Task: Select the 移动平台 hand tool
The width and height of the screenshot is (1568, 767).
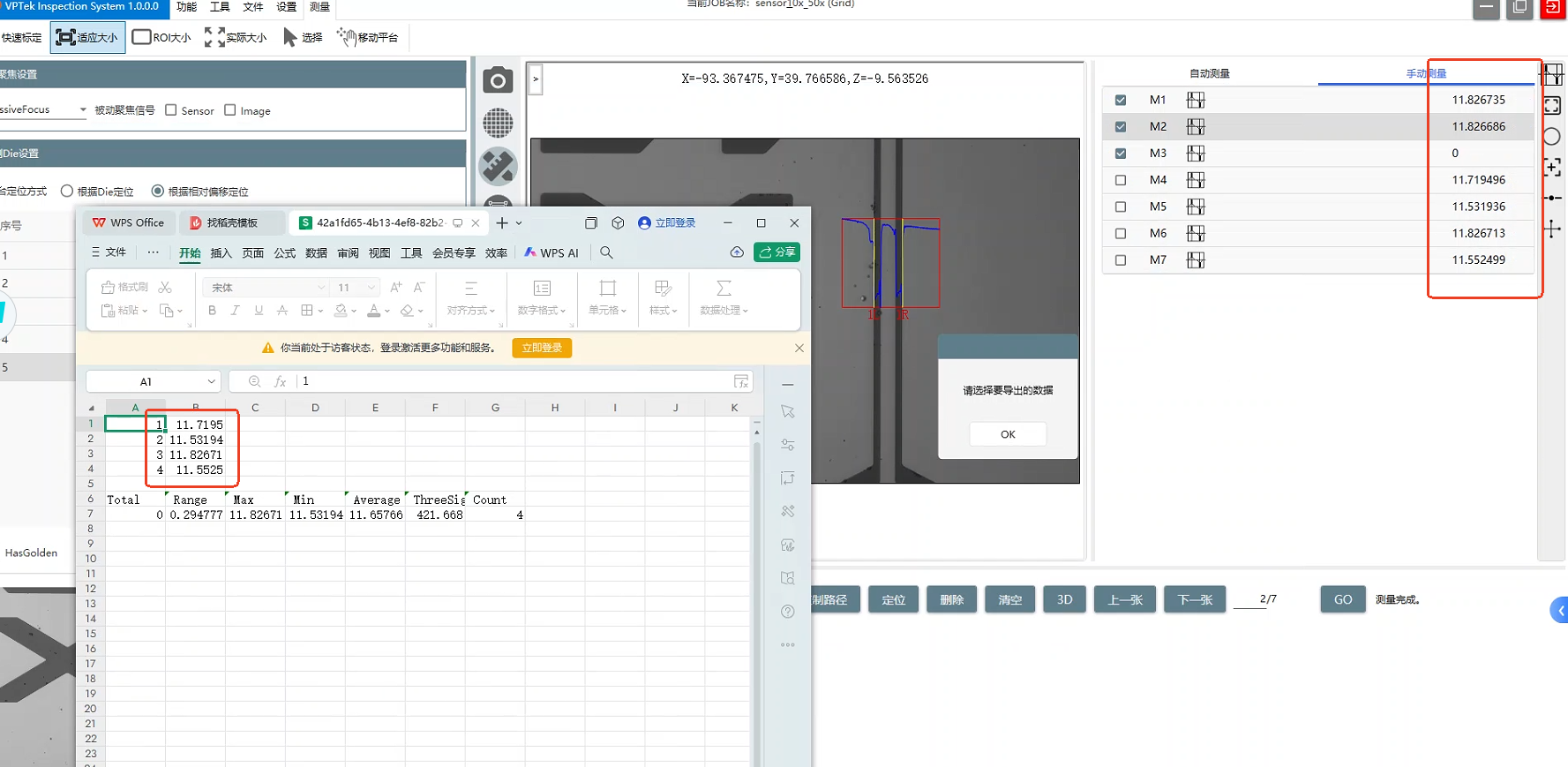Action: click(x=368, y=37)
